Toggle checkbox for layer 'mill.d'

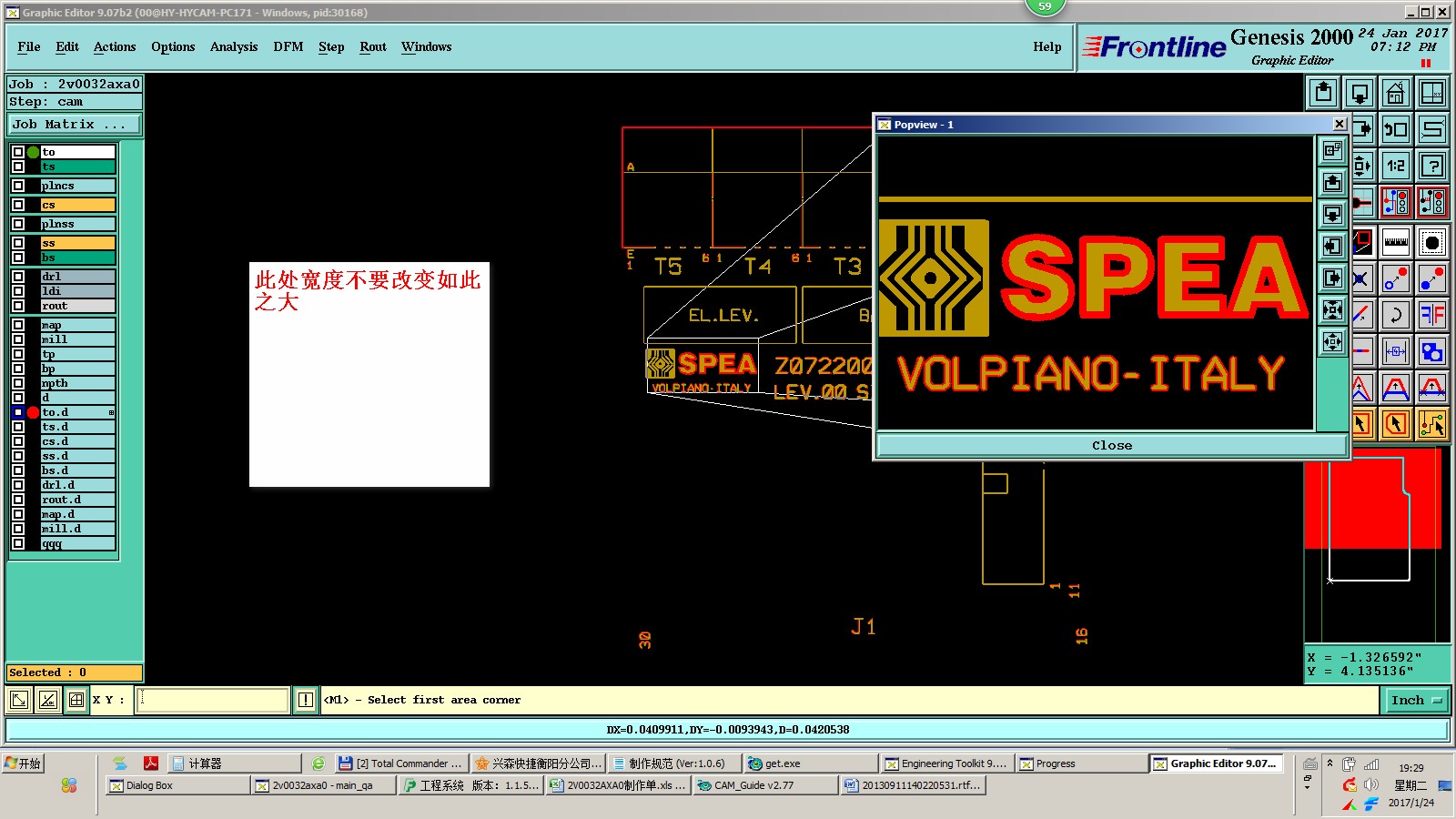point(18,529)
